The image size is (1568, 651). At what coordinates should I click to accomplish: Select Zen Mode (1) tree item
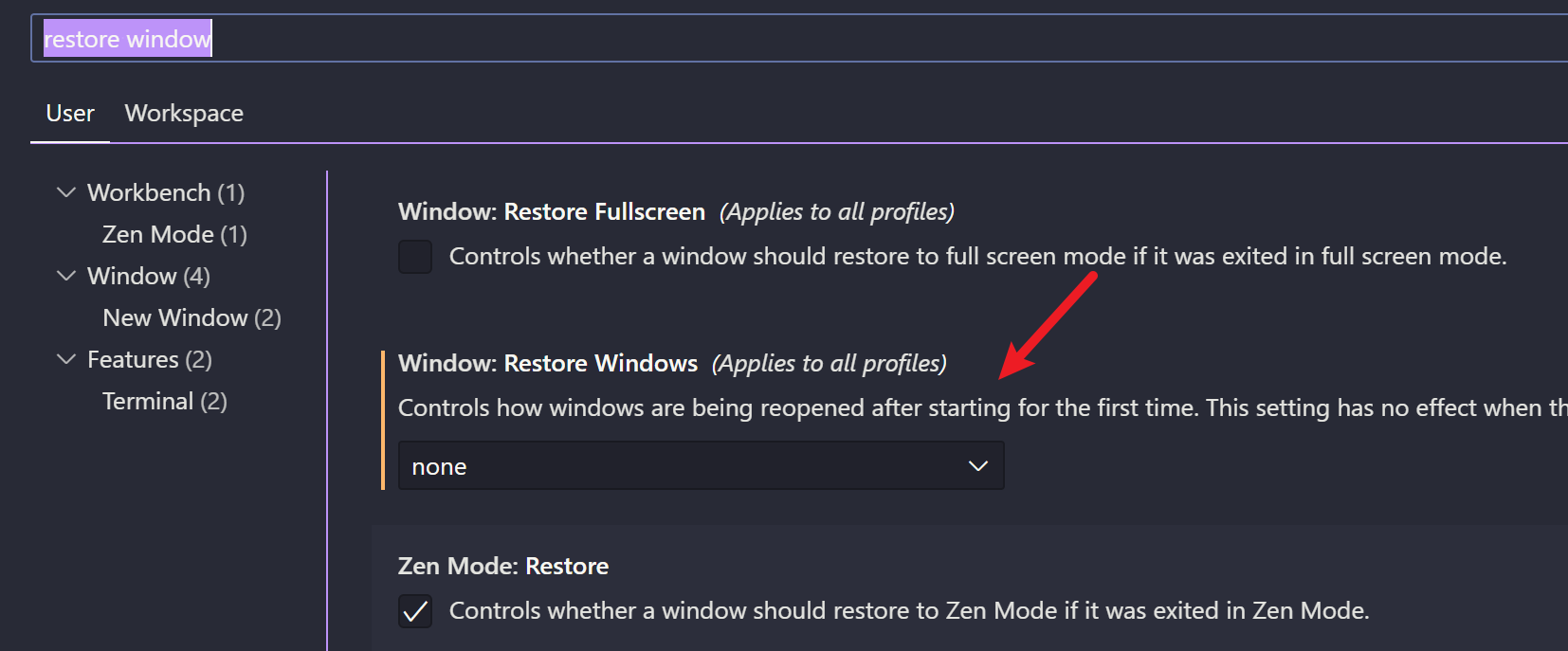[x=174, y=234]
